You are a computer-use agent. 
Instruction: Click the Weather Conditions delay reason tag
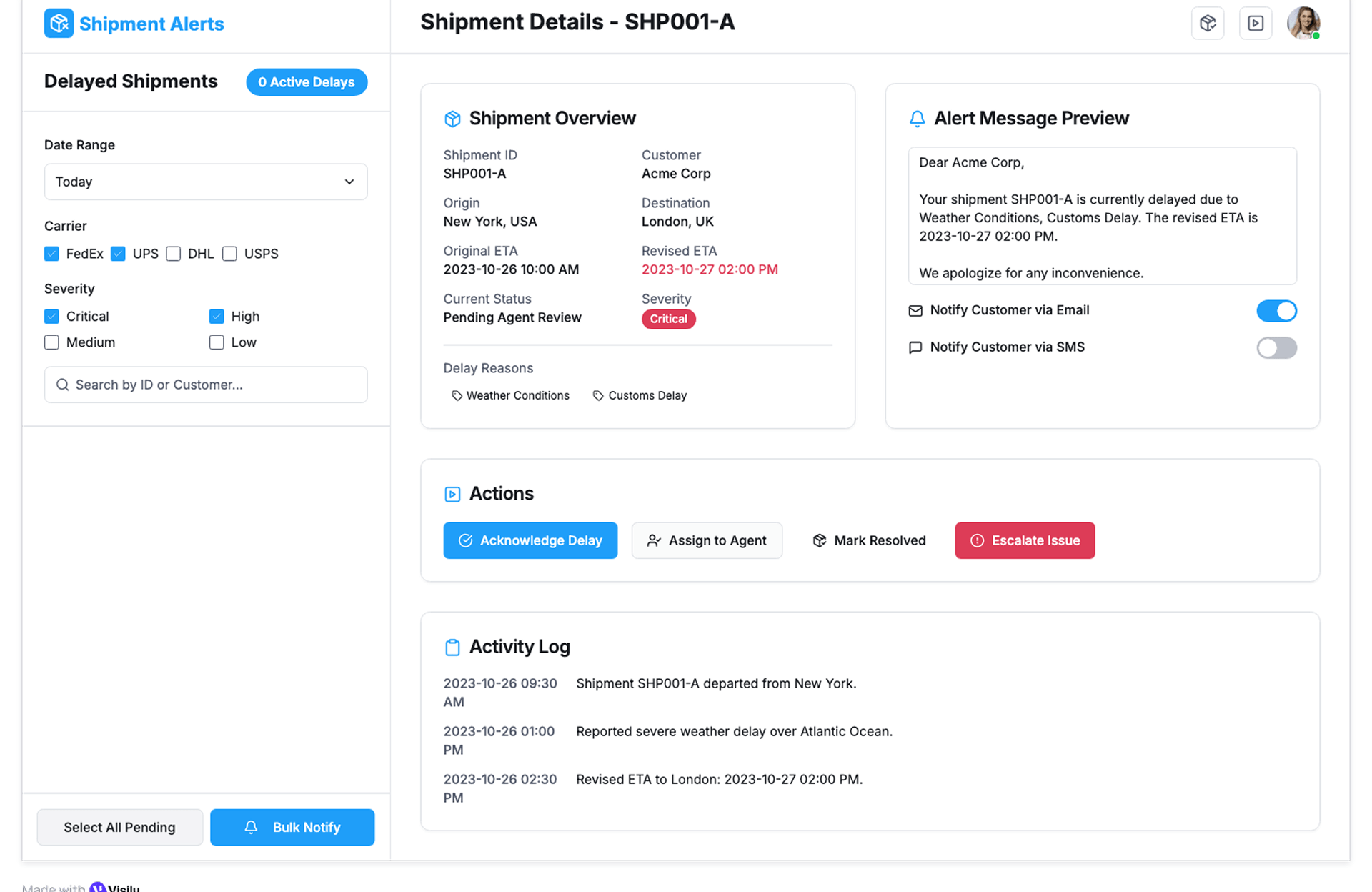[x=510, y=395]
